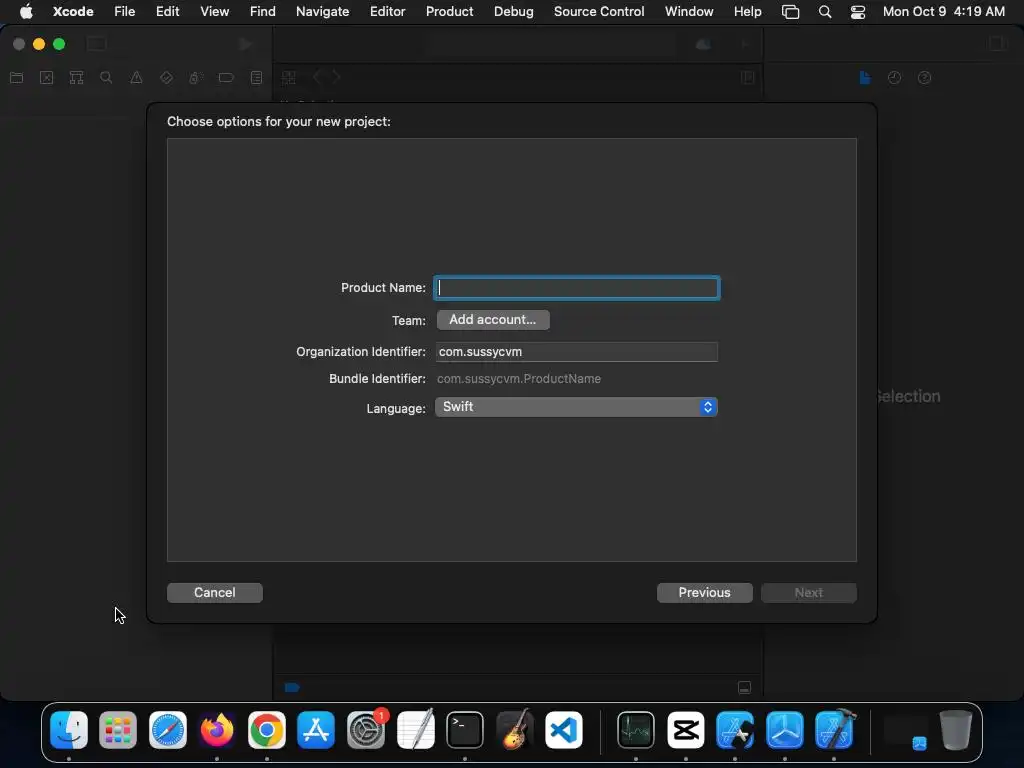Open the Apple menu
The image size is (1024, 768).
click(26, 11)
